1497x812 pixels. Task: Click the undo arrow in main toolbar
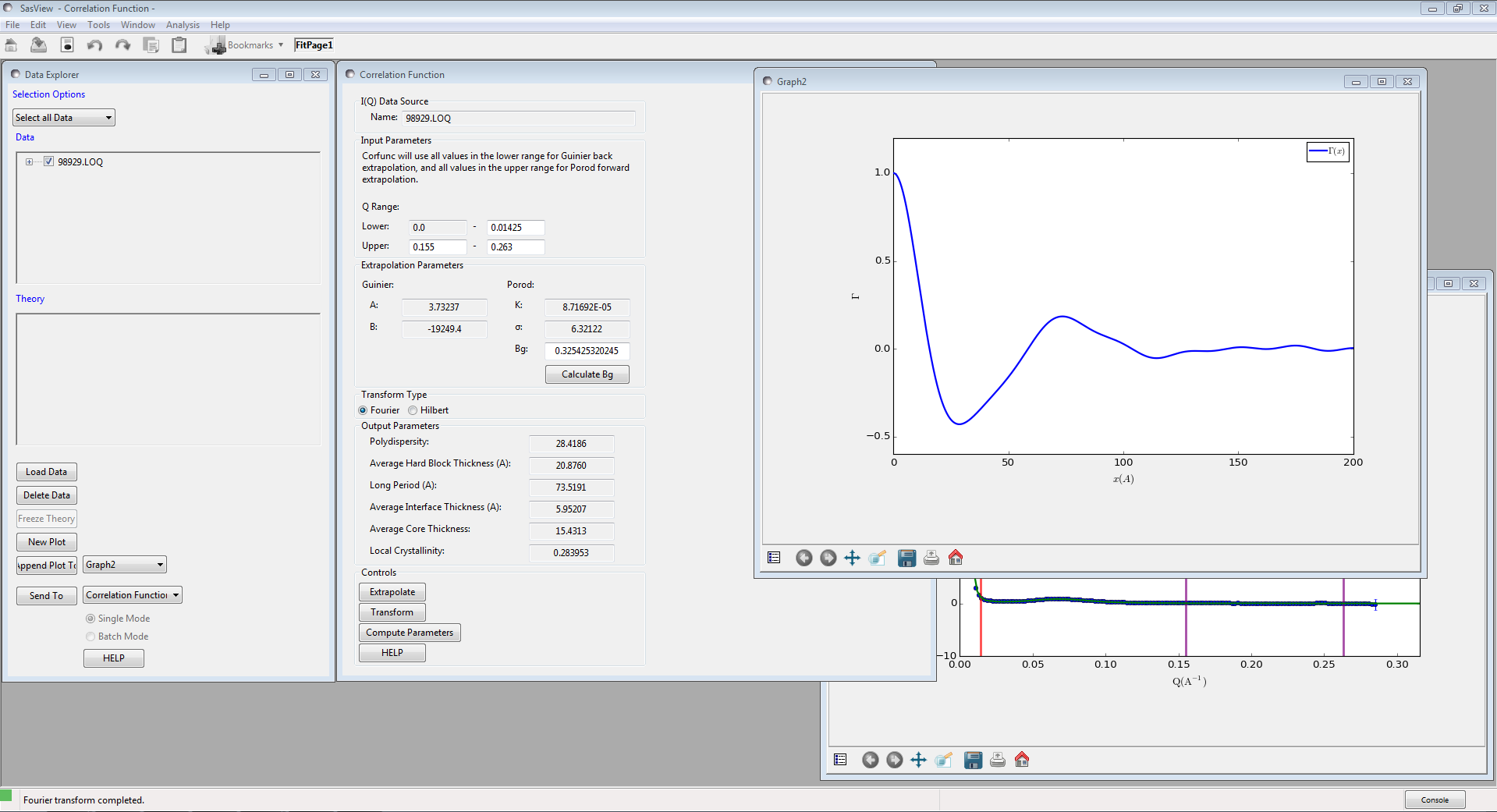click(x=94, y=45)
